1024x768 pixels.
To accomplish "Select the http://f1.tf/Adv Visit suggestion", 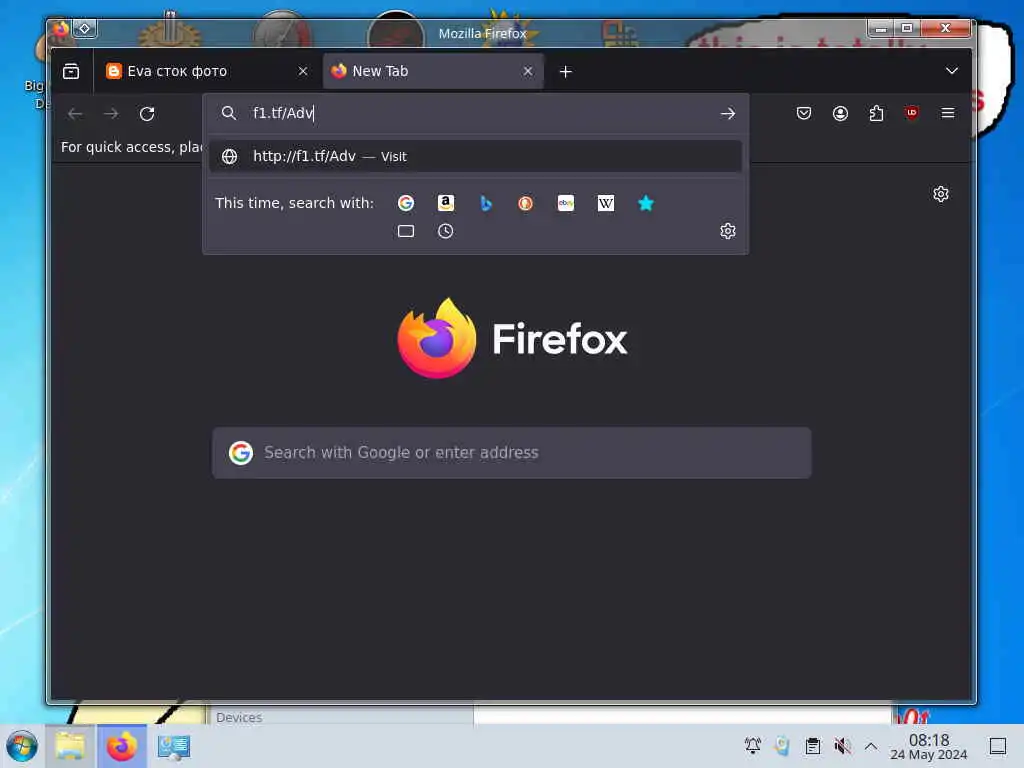I will click(x=475, y=156).
